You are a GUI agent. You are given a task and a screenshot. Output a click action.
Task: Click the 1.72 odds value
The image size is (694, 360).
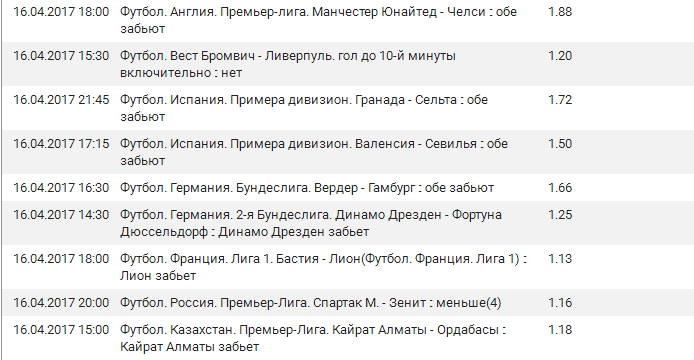tap(560, 100)
